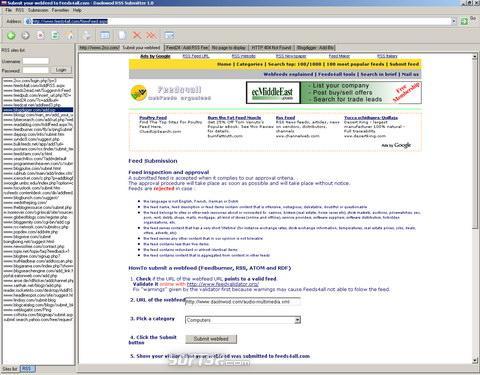Switch to Feed24 Add RSS Feed tab

[187, 48]
